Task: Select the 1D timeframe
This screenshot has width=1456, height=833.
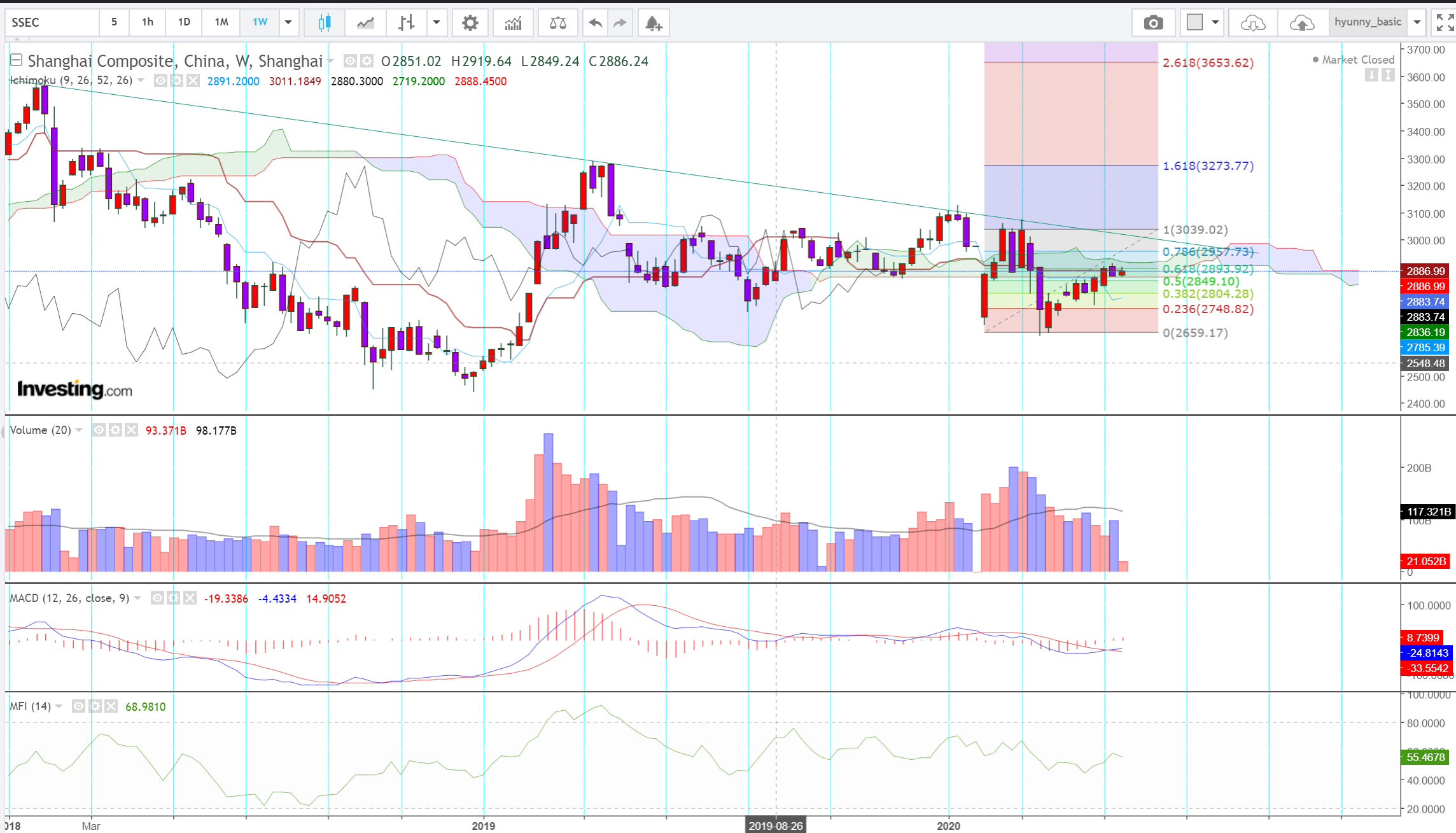Action: click(x=184, y=22)
